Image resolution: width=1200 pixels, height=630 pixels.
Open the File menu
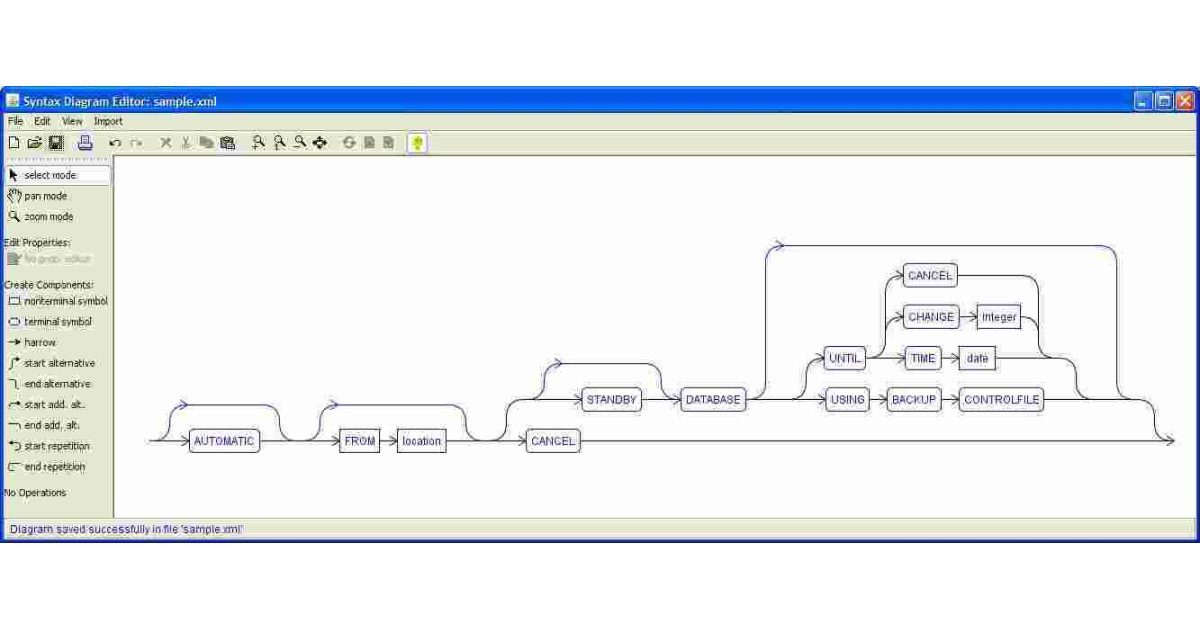tap(15, 121)
